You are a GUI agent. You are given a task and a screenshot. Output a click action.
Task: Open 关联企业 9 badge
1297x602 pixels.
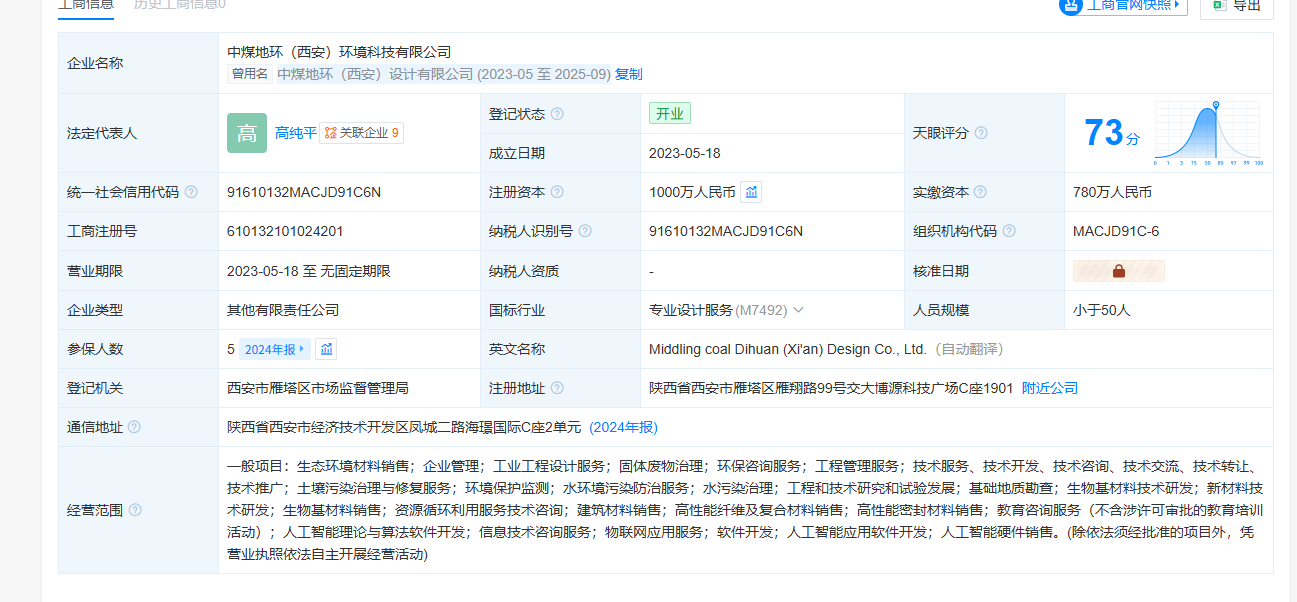tap(361, 133)
